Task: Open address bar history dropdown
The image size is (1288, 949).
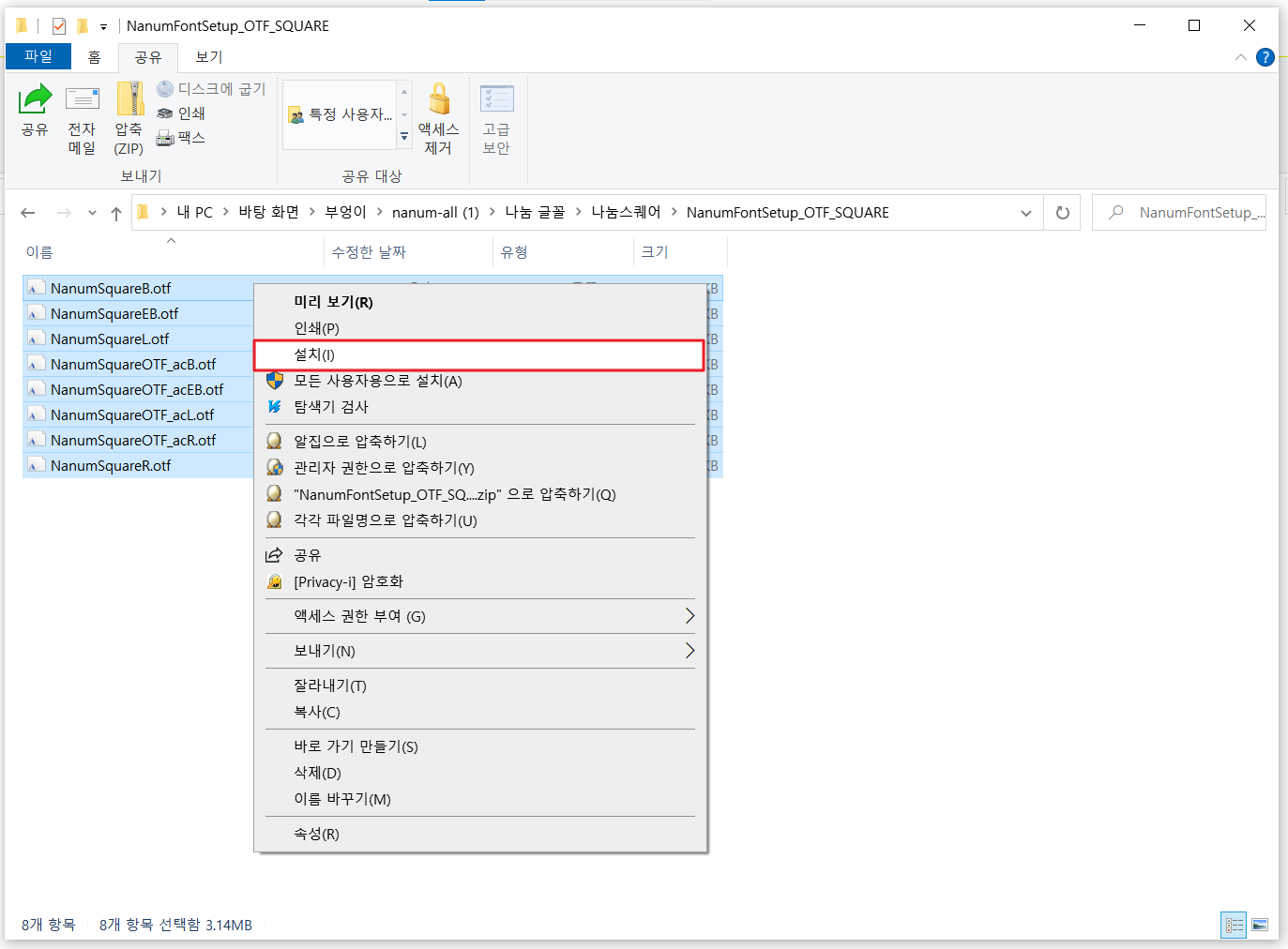Action: pos(1026,213)
